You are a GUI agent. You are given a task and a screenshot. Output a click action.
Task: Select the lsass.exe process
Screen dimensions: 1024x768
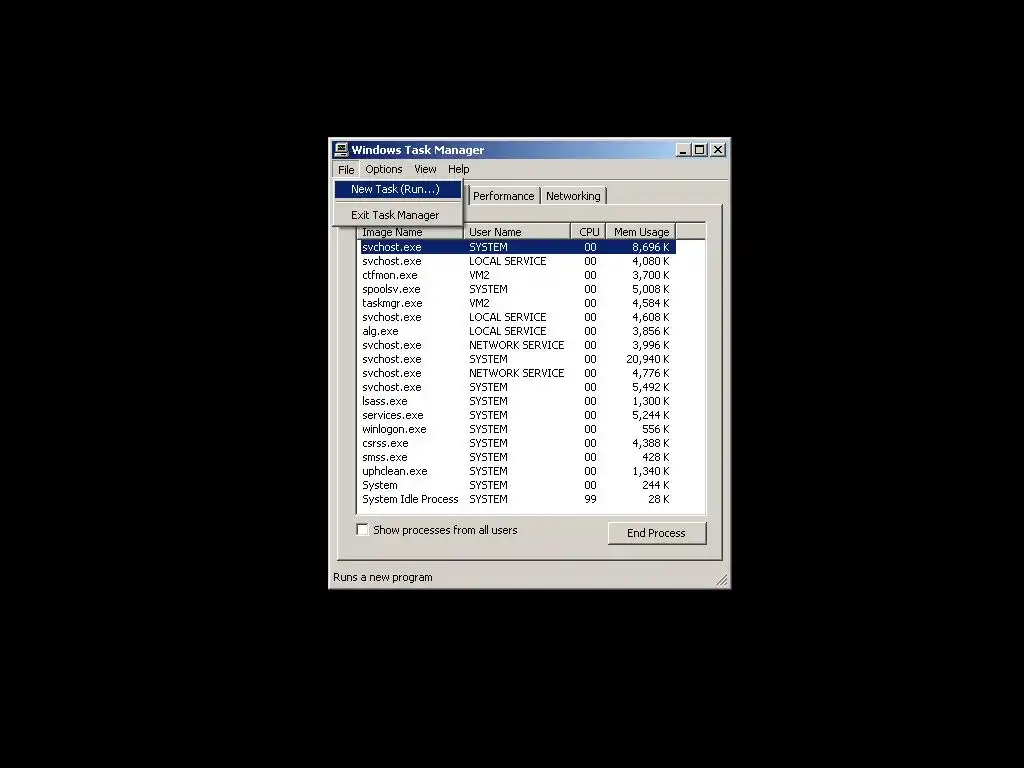(x=517, y=401)
